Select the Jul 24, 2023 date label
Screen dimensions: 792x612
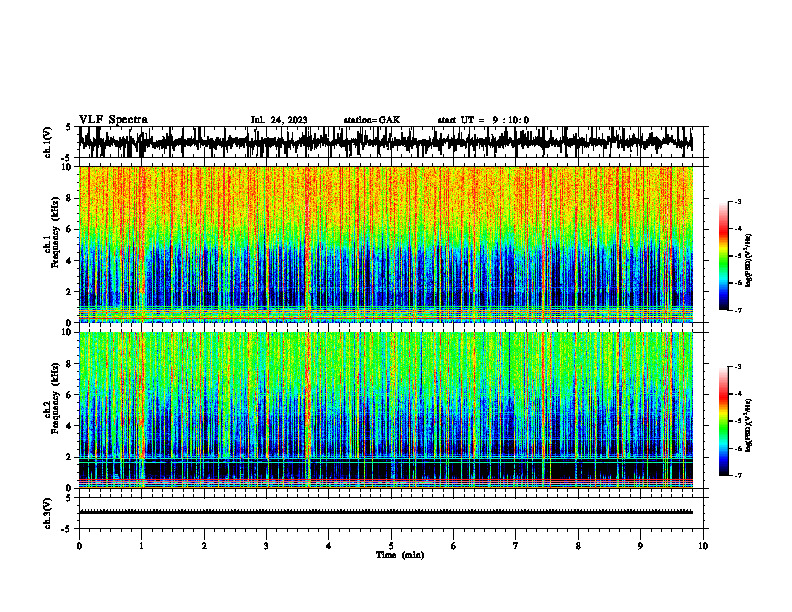coord(279,120)
